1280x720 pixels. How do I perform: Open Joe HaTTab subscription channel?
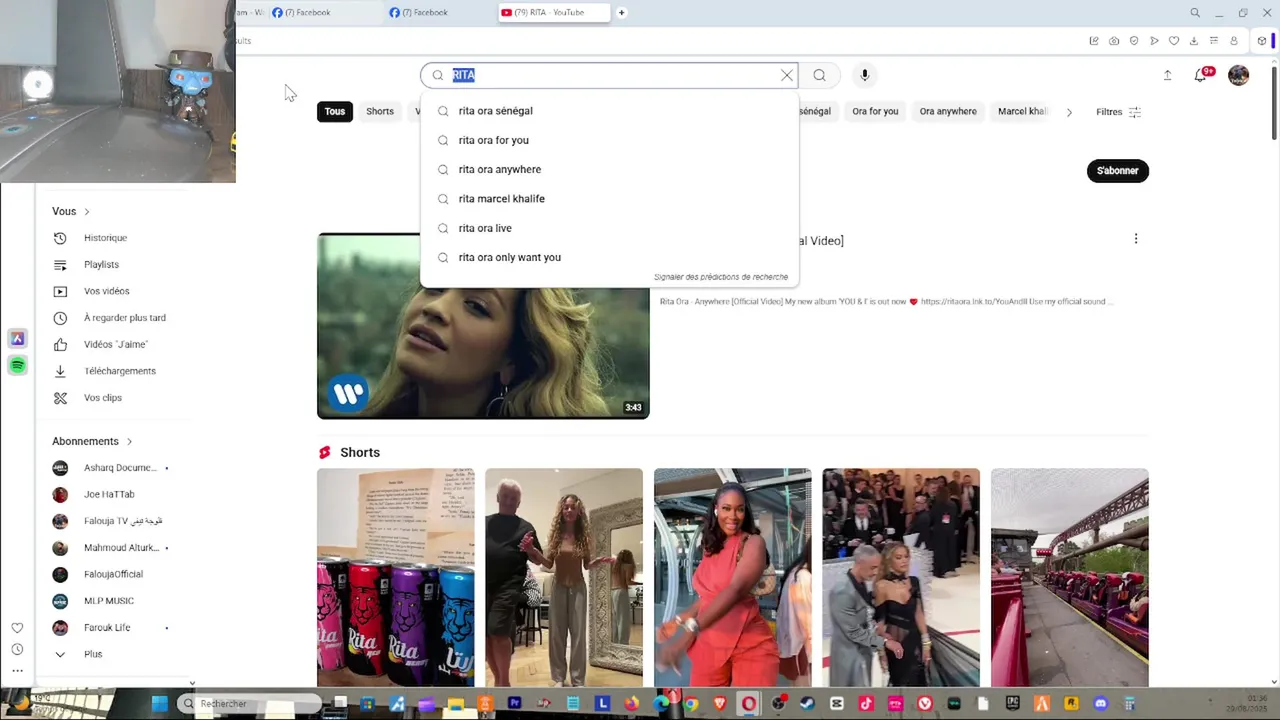pyautogui.click(x=109, y=494)
